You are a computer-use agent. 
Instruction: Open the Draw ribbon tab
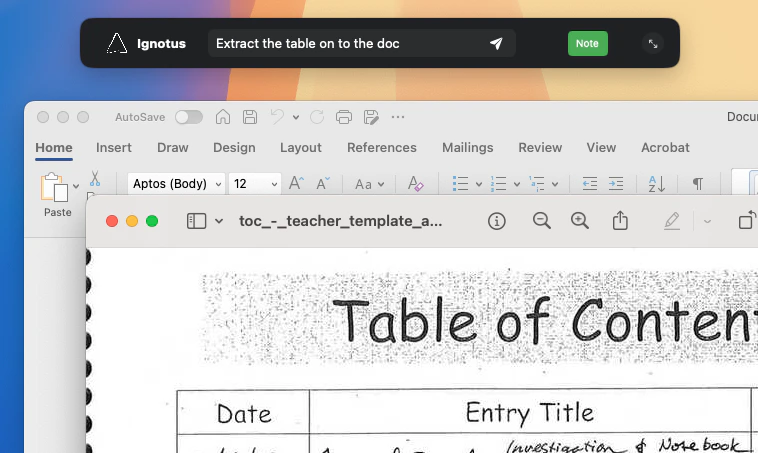point(173,147)
